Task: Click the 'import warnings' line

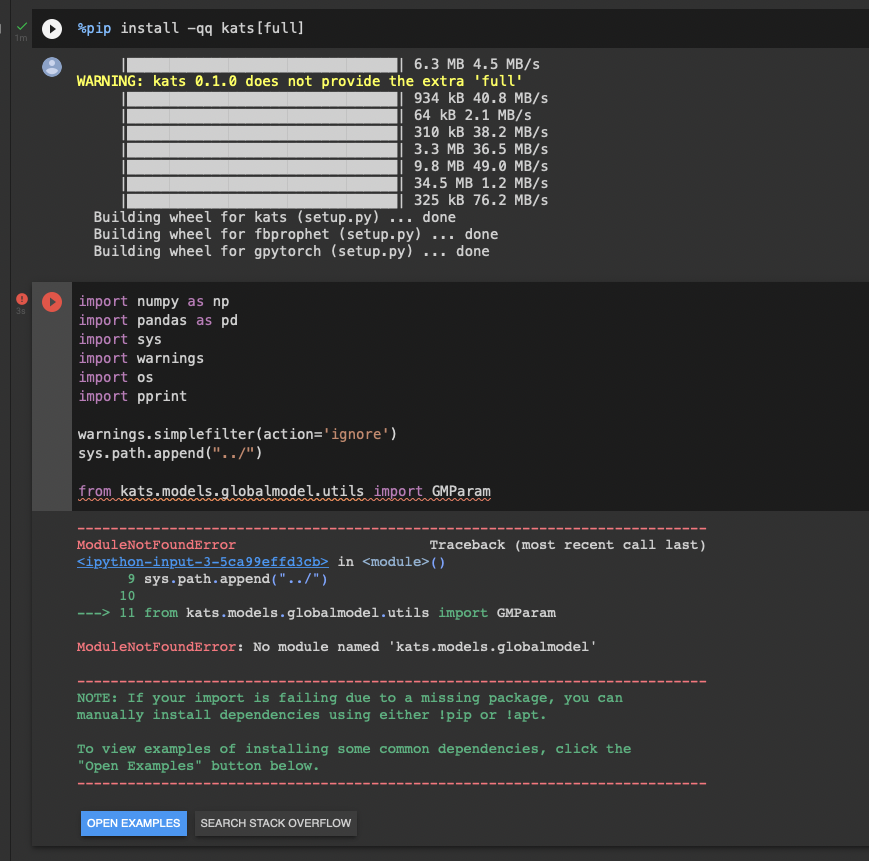Action: coord(141,358)
